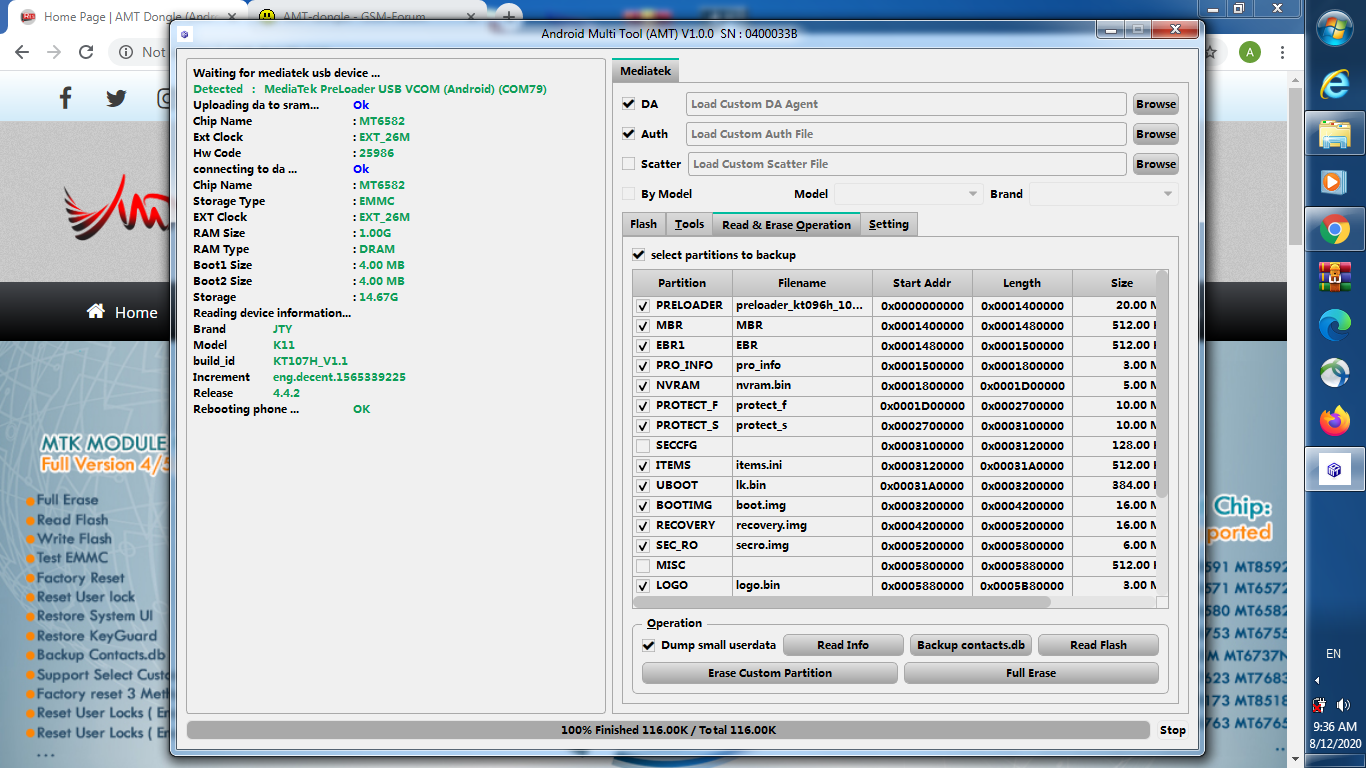Uncheck the RECOVERY partition checkbox
This screenshot has height=768, width=1366.
[643, 526]
